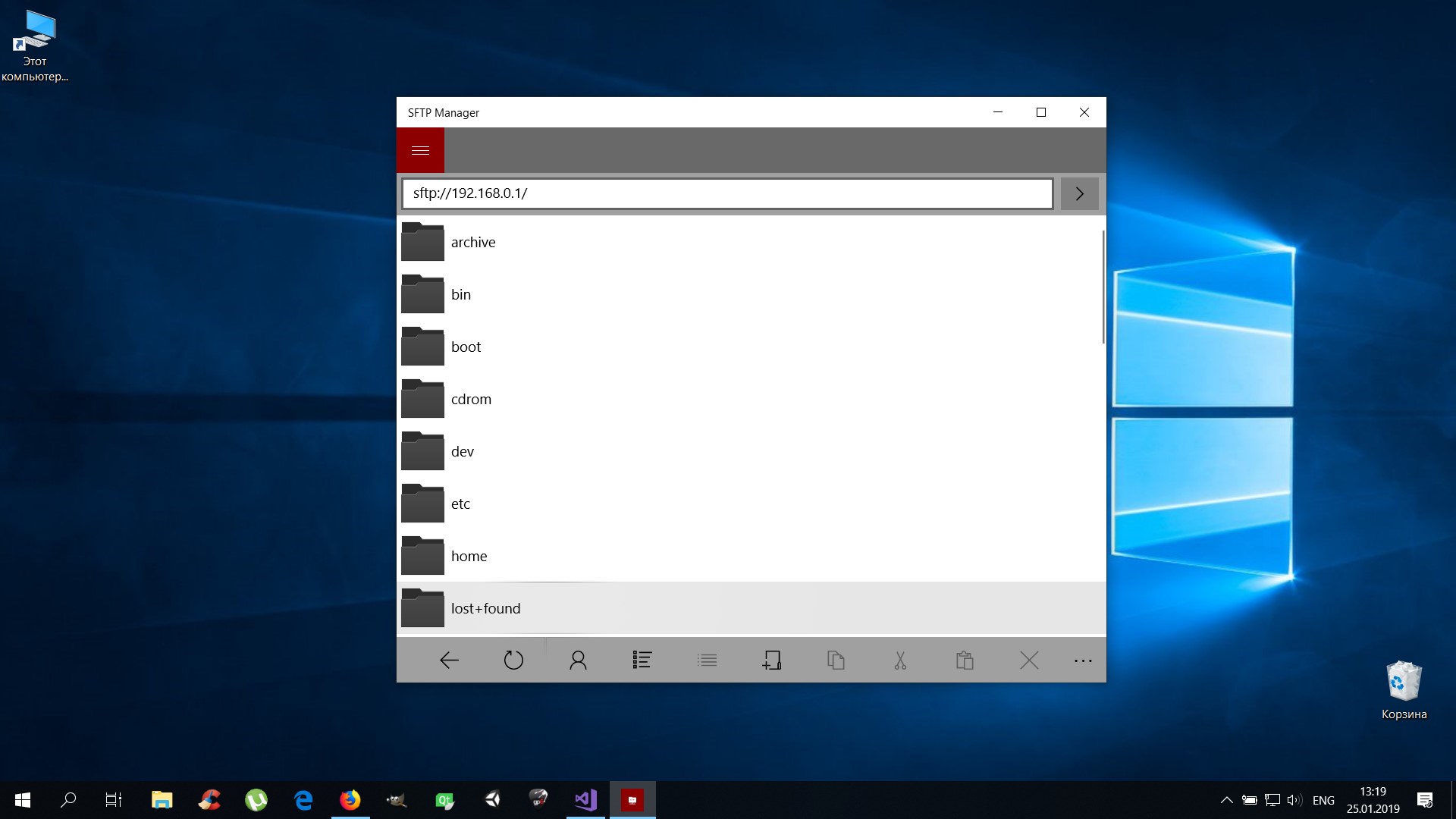Show hidden system tray icons

[x=1226, y=800]
